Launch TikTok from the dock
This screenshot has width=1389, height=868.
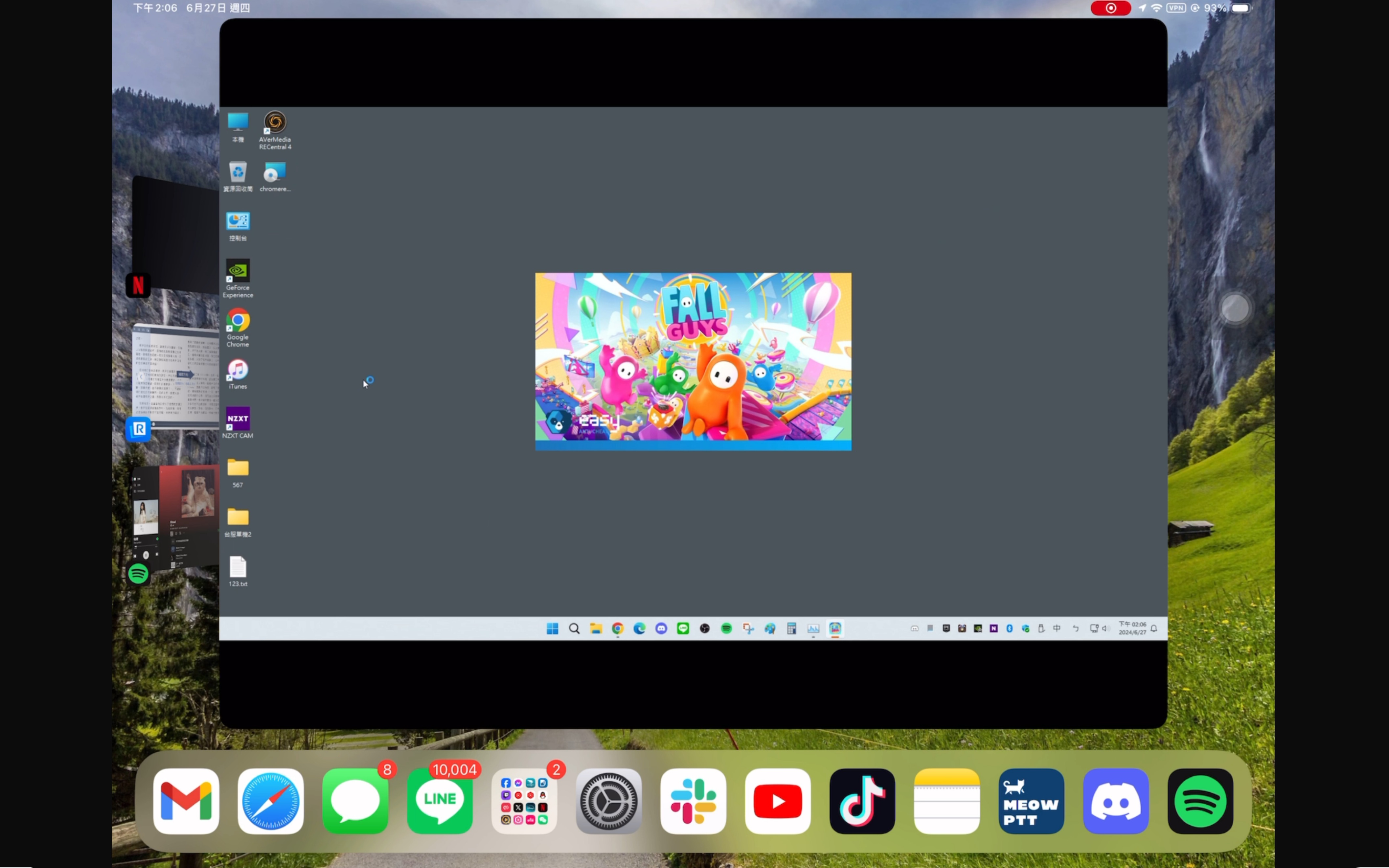(862, 801)
